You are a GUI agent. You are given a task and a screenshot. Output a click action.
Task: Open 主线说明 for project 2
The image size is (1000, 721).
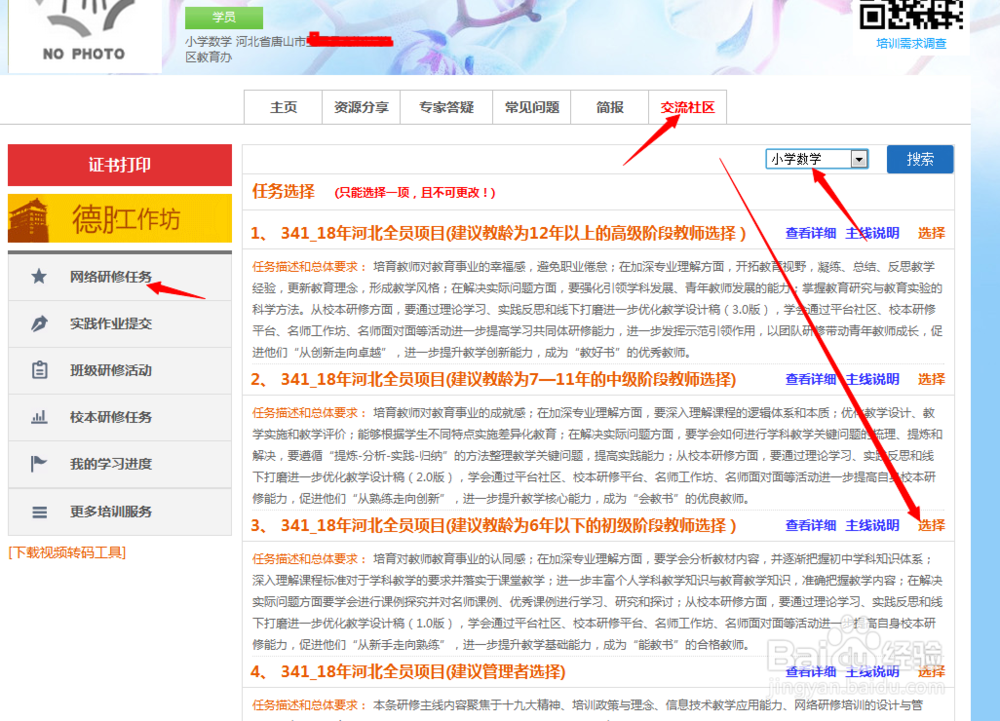point(871,380)
